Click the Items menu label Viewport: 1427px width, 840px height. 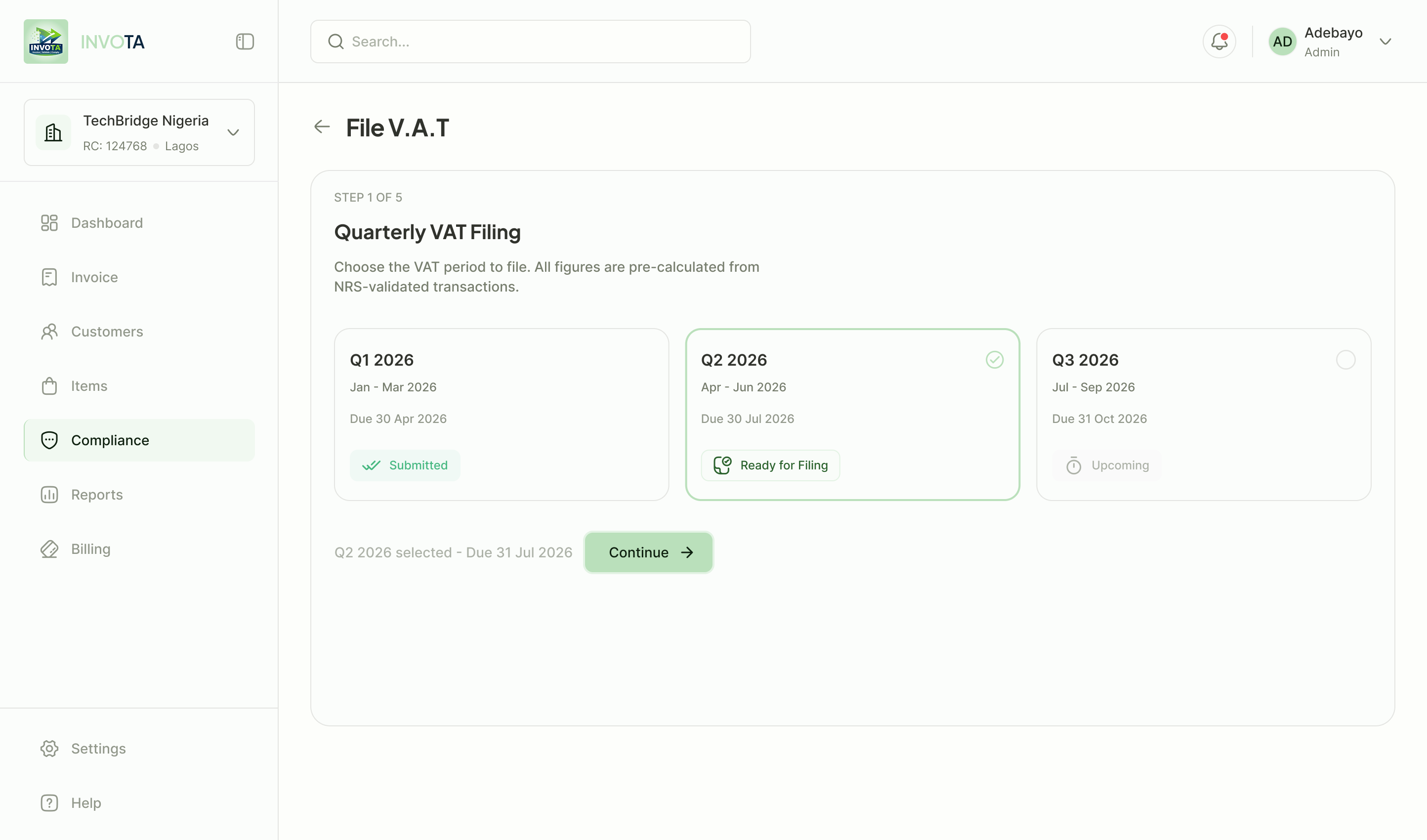tap(89, 386)
